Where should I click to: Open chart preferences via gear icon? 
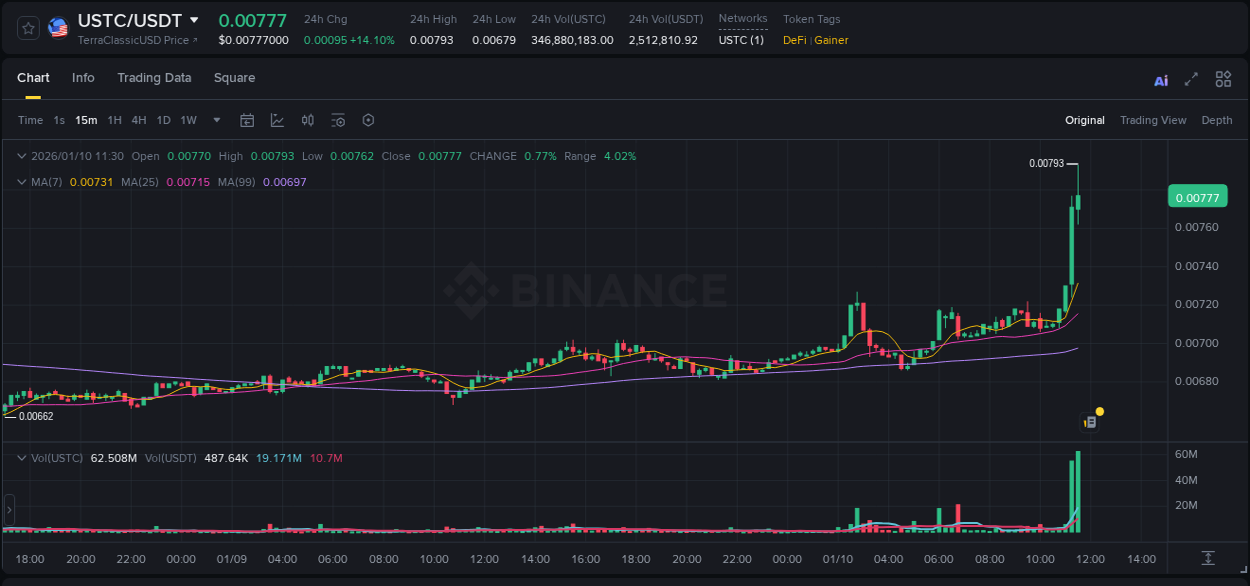tap(368, 120)
